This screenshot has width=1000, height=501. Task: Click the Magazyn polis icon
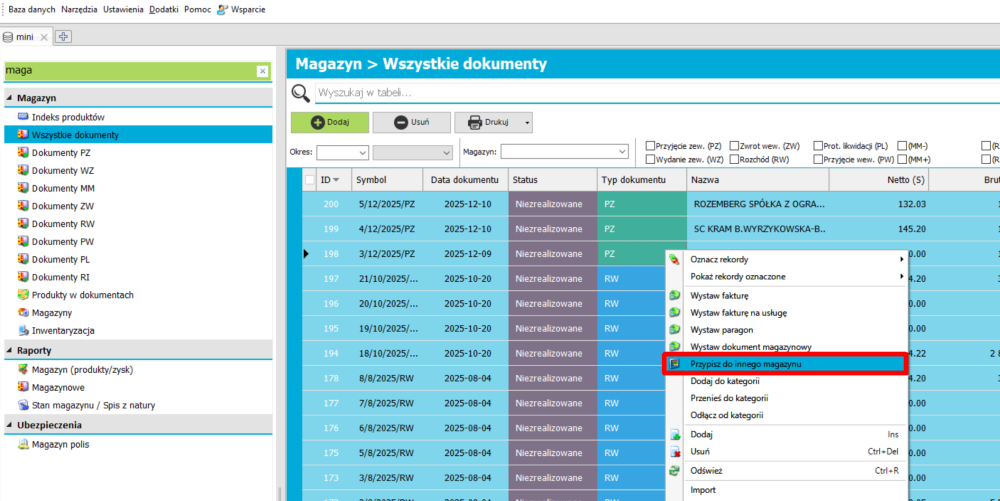tap(23, 444)
